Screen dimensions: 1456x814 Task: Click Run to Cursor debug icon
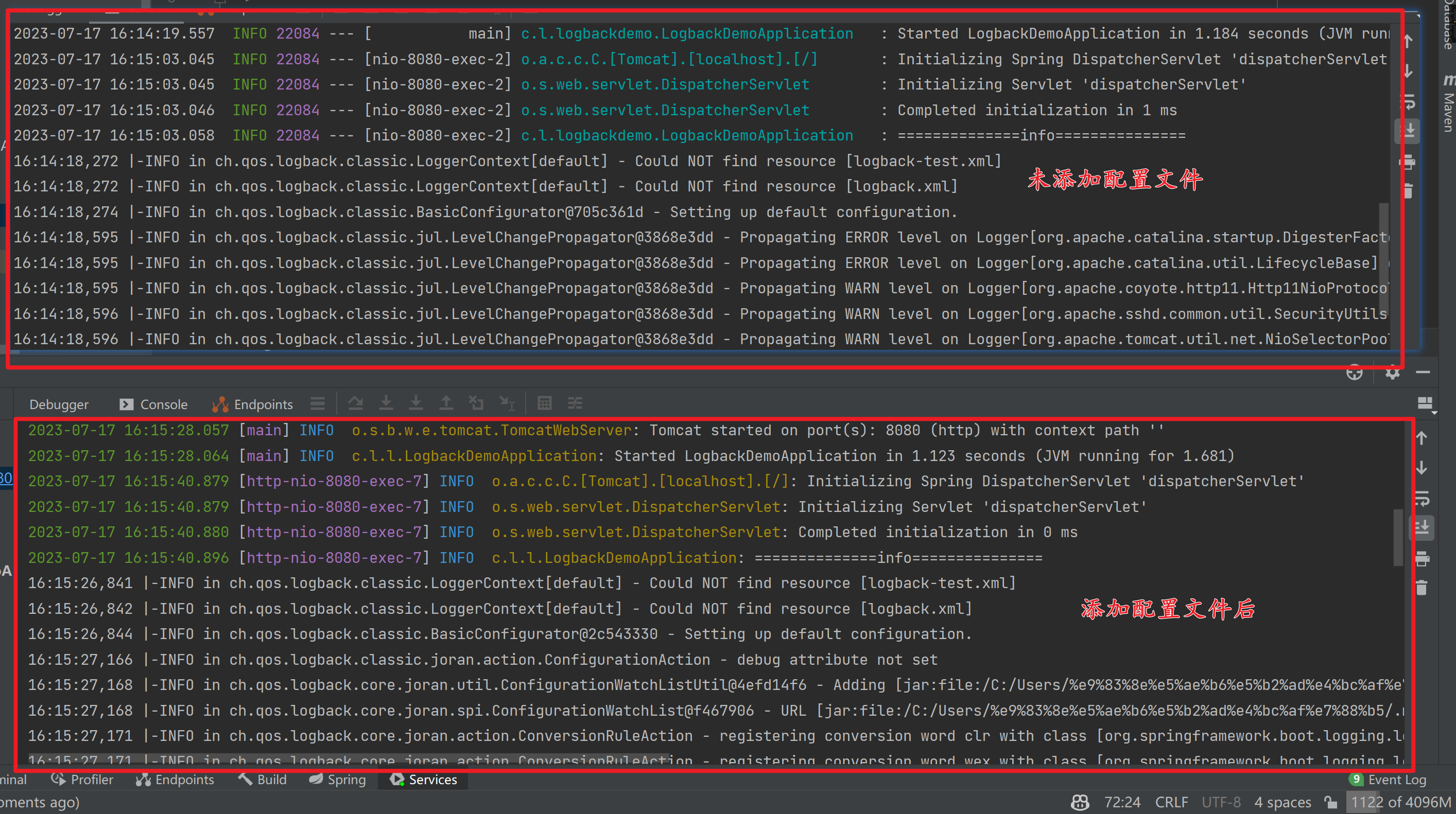507,403
